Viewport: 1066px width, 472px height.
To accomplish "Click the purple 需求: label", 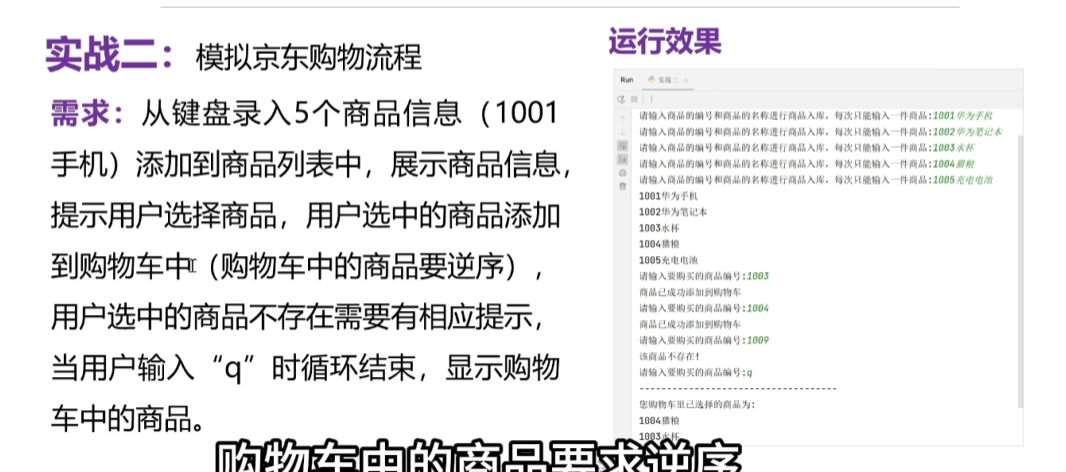I will (88, 114).
